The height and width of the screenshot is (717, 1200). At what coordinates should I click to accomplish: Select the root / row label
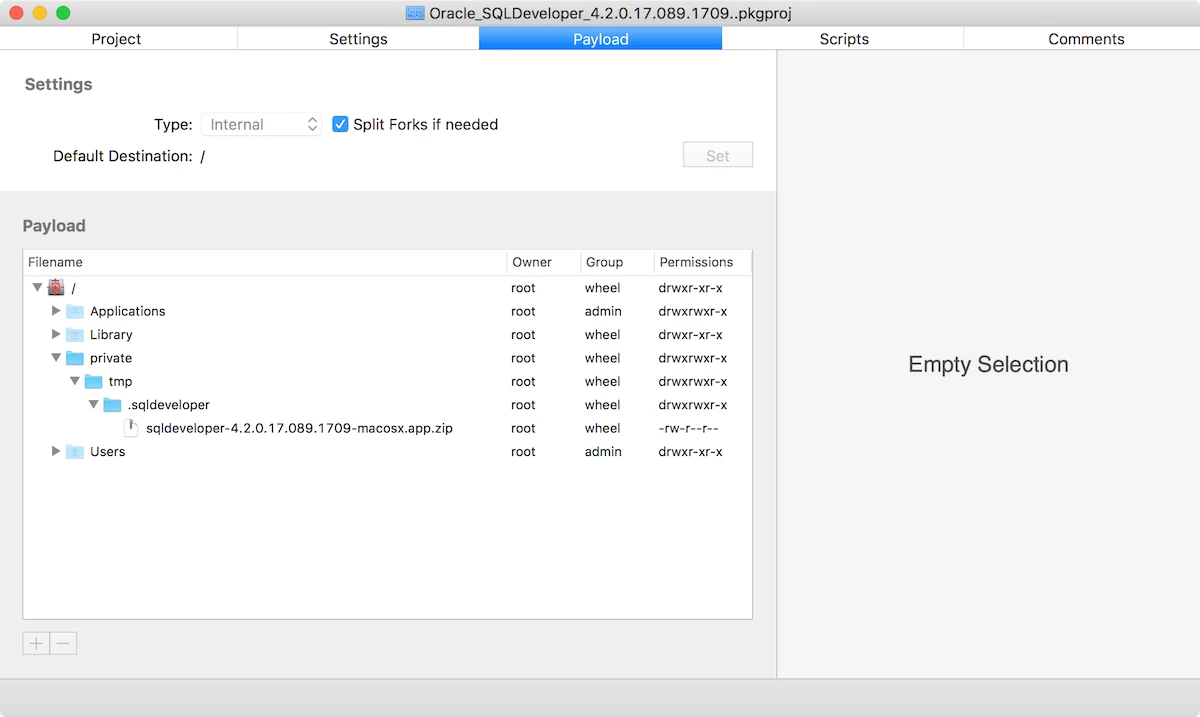(74, 288)
